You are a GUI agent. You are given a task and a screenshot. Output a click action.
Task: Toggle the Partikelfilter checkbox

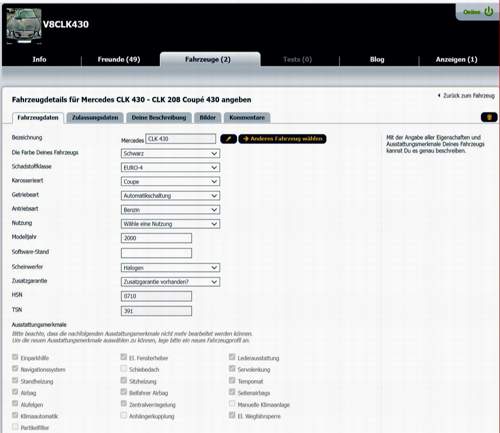[15, 426]
